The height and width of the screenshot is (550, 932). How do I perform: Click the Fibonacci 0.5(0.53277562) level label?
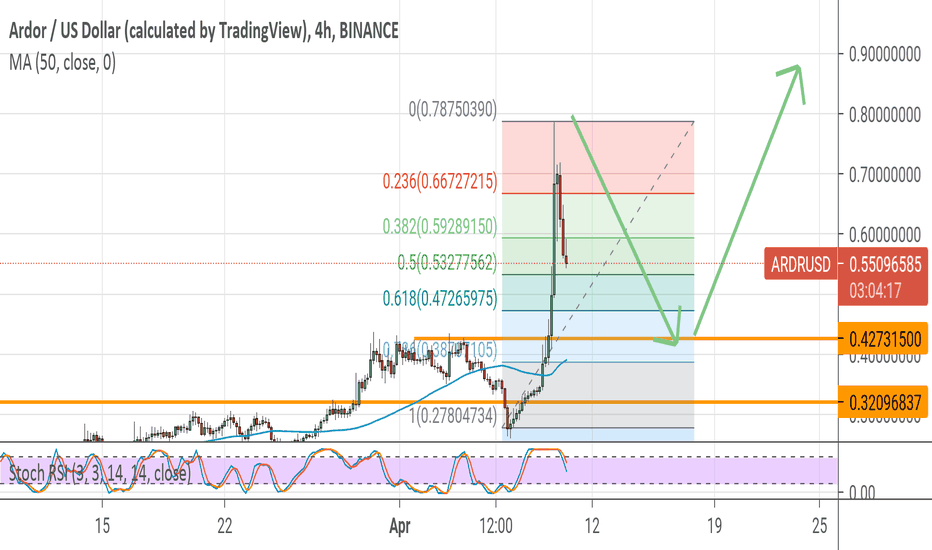point(447,262)
